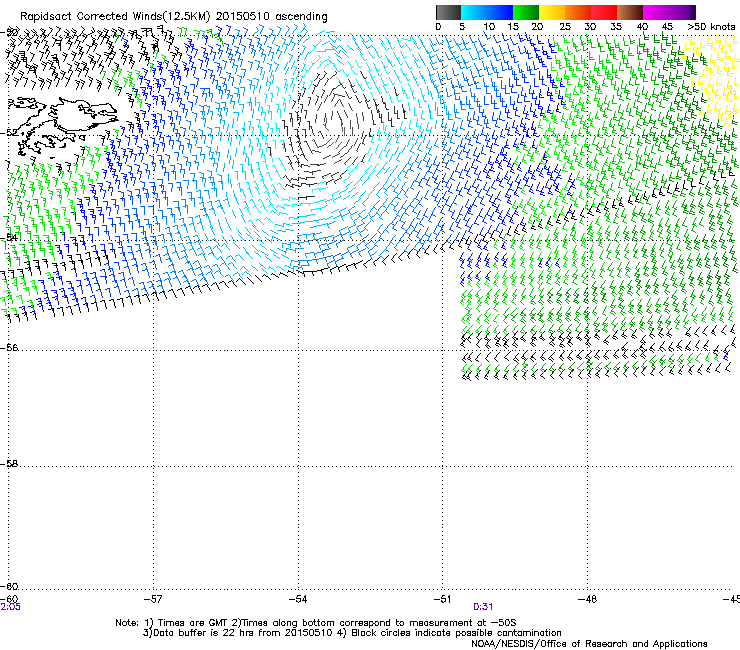Click the 'Data buffer is 22 hrs' note
The image size is (740, 650).
[x=237, y=633]
